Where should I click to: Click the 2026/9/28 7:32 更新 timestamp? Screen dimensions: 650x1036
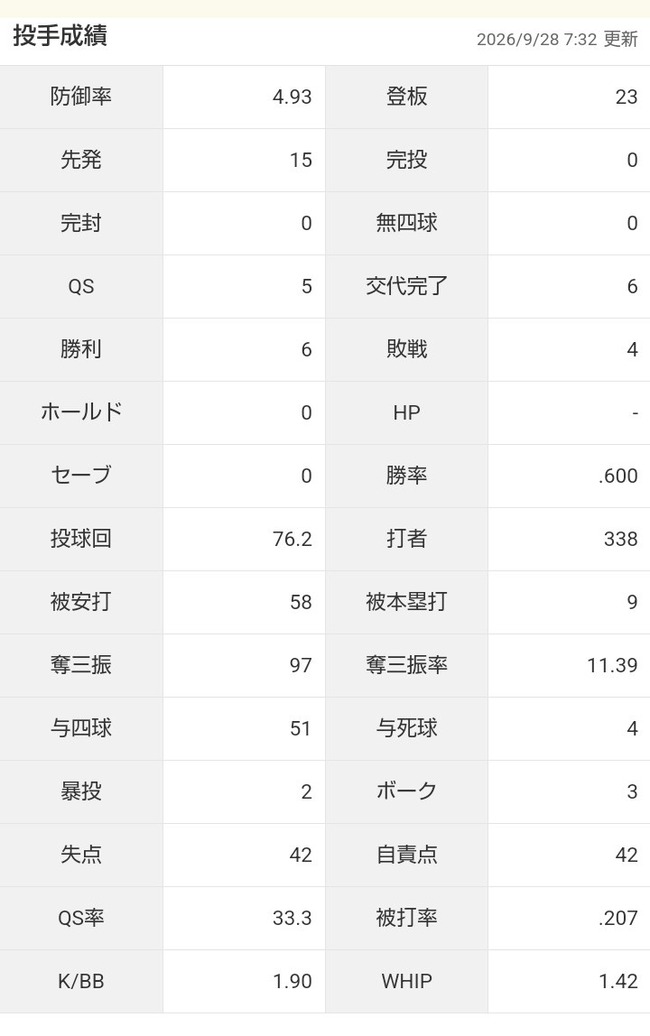557,39
